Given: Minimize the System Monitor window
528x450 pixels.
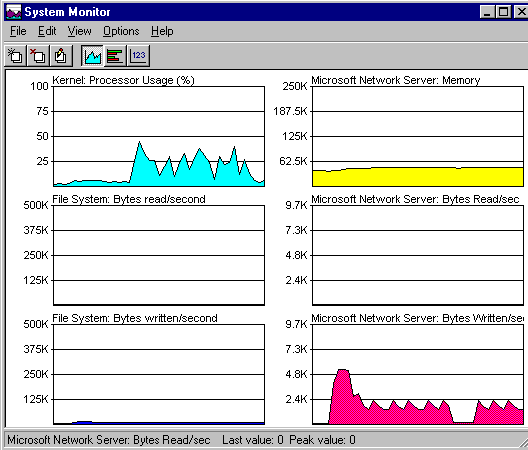Looking at the screenshot, I should pyautogui.click(x=487, y=12).
